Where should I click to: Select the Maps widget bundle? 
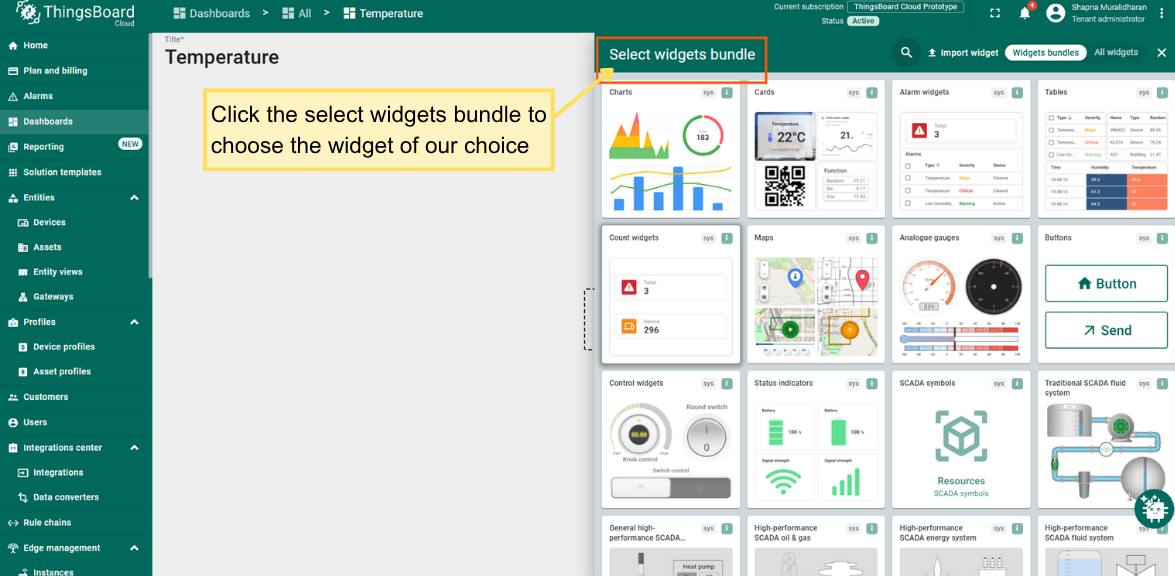(x=816, y=295)
